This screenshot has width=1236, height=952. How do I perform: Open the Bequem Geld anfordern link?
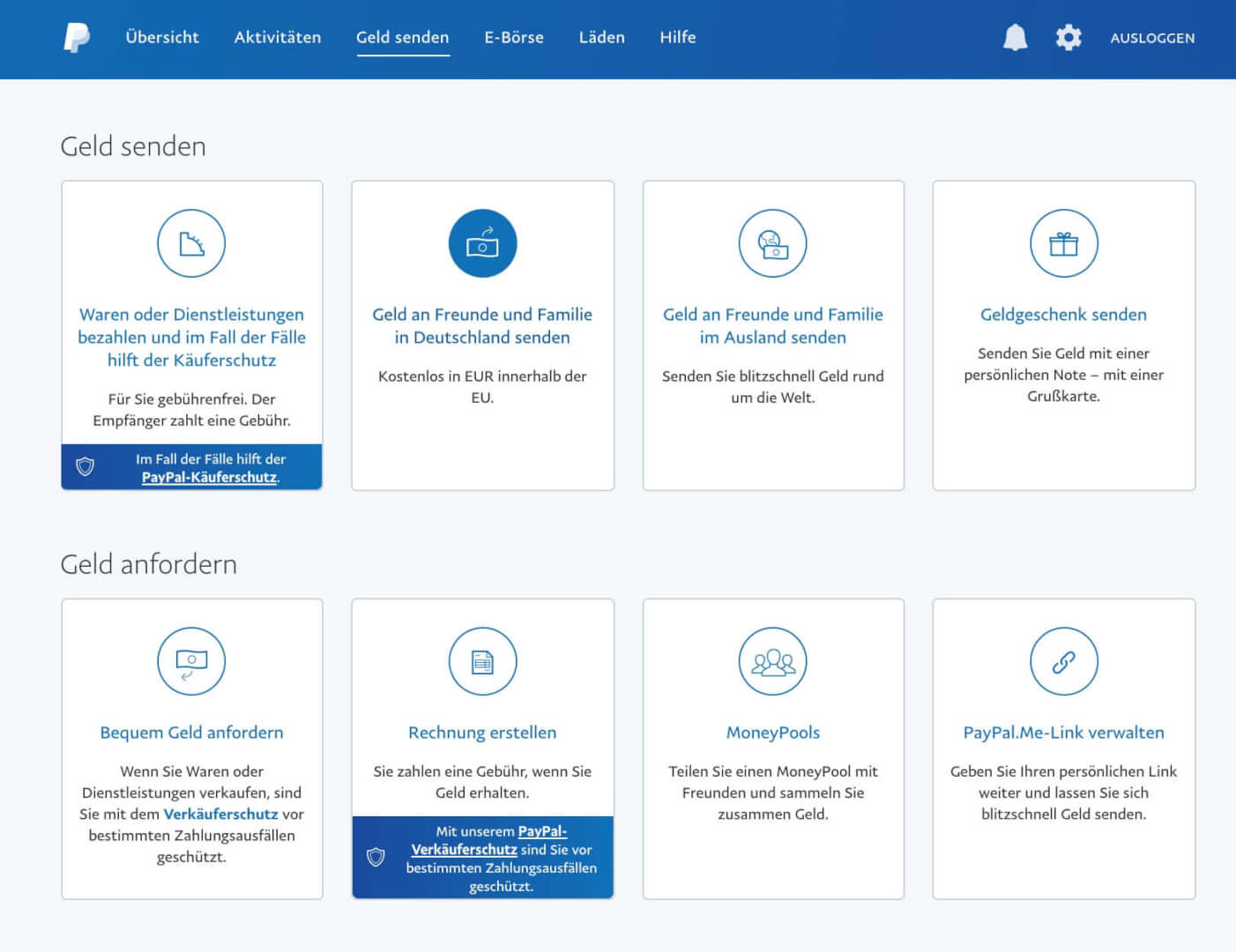(x=191, y=733)
